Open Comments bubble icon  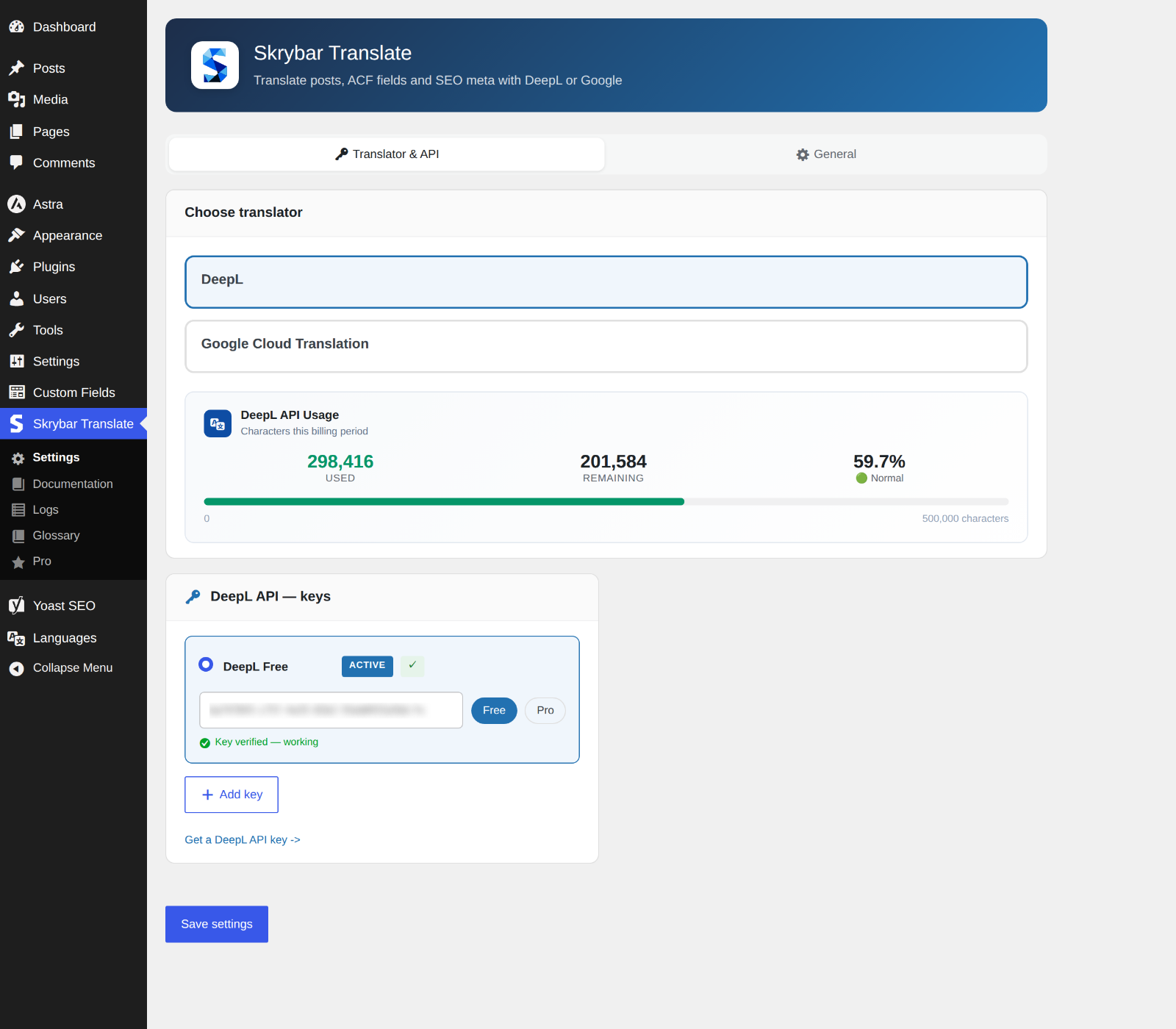(x=16, y=162)
